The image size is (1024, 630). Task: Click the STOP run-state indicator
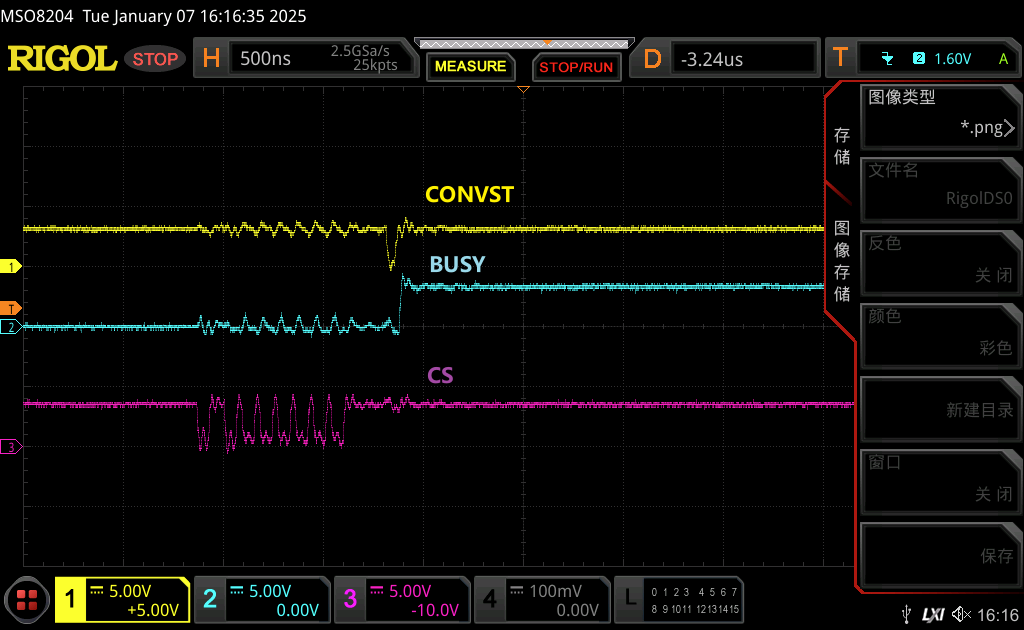pyautogui.click(x=155, y=59)
